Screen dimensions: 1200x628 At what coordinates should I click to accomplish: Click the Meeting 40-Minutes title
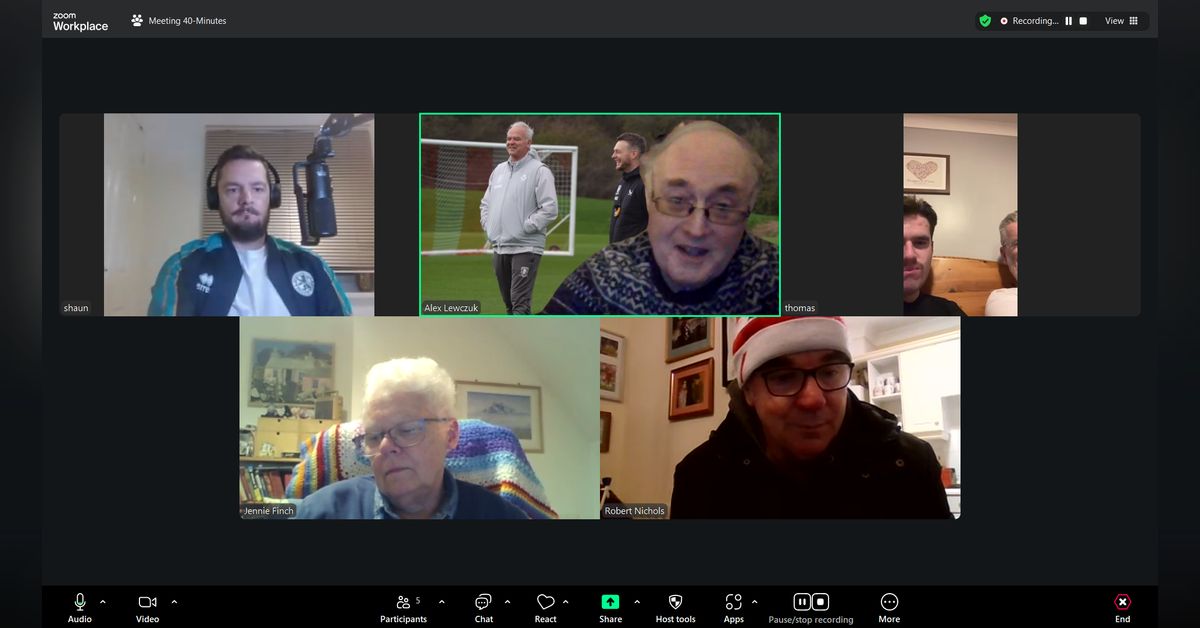[x=187, y=21]
